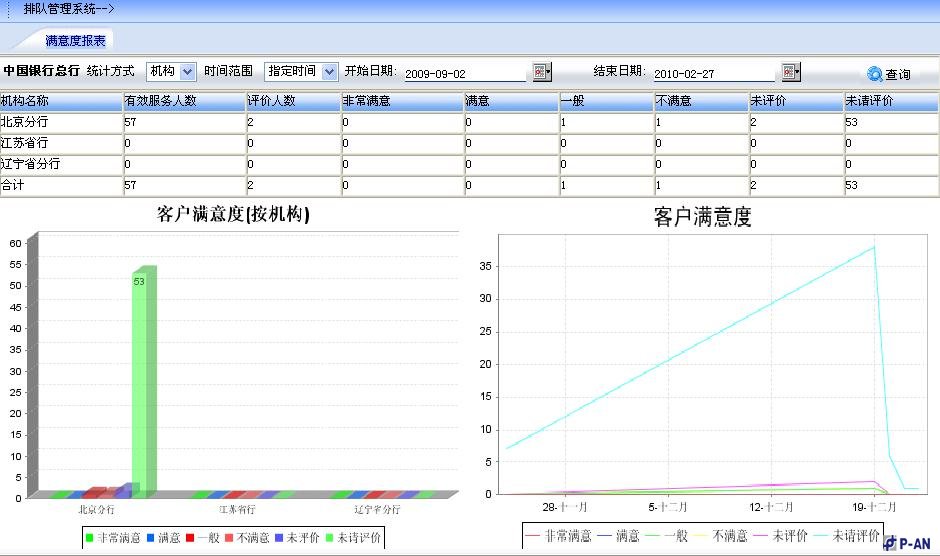Click the 北京分行 bar chart axis label
The image size is (940, 556).
coord(96,509)
